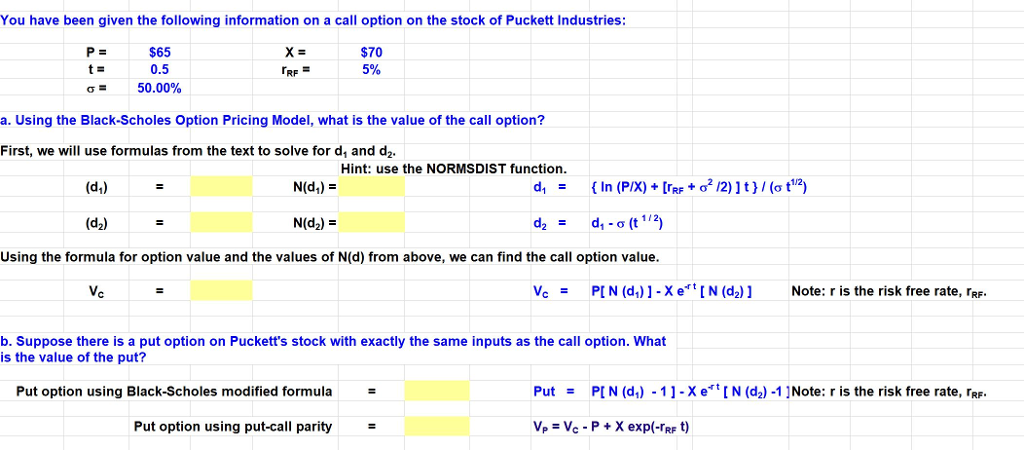1024x450 pixels.
Task: Click the NORMSDIST hint text
Action: pos(454,169)
